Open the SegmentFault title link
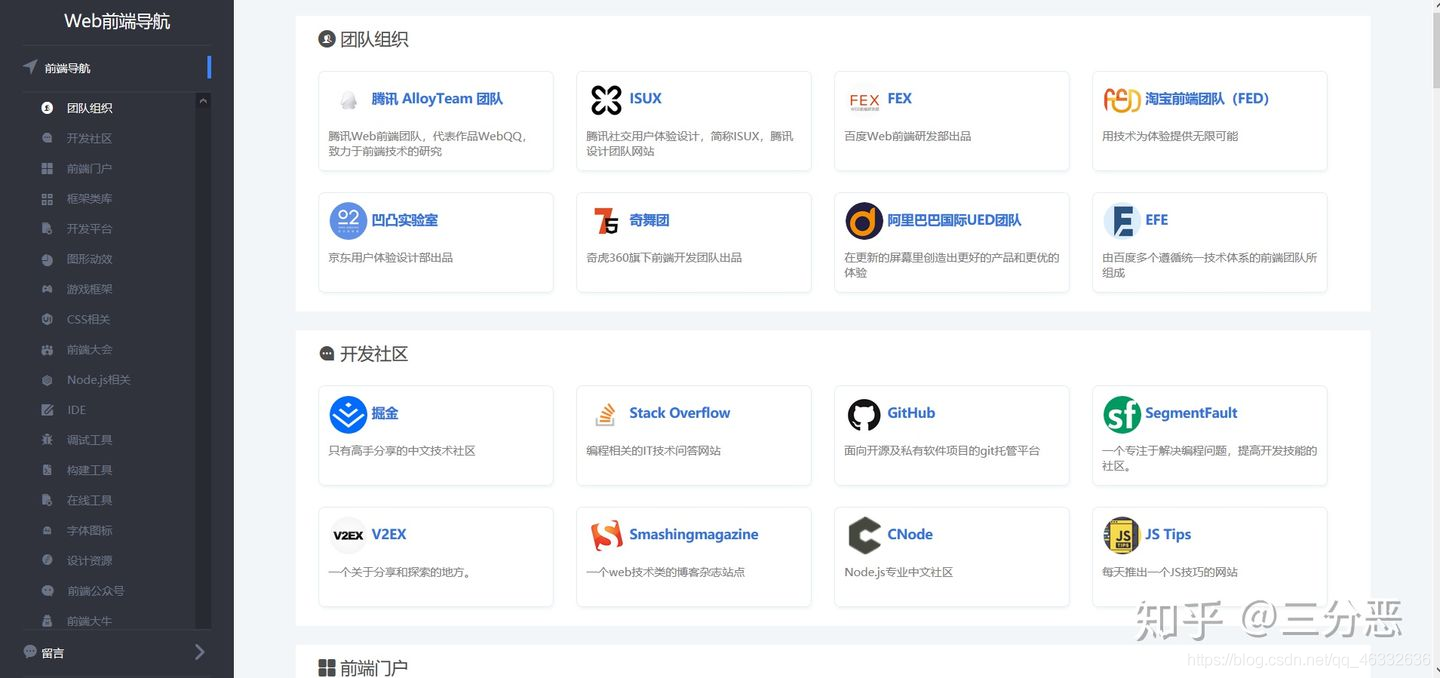The image size is (1440, 678). tap(1191, 413)
